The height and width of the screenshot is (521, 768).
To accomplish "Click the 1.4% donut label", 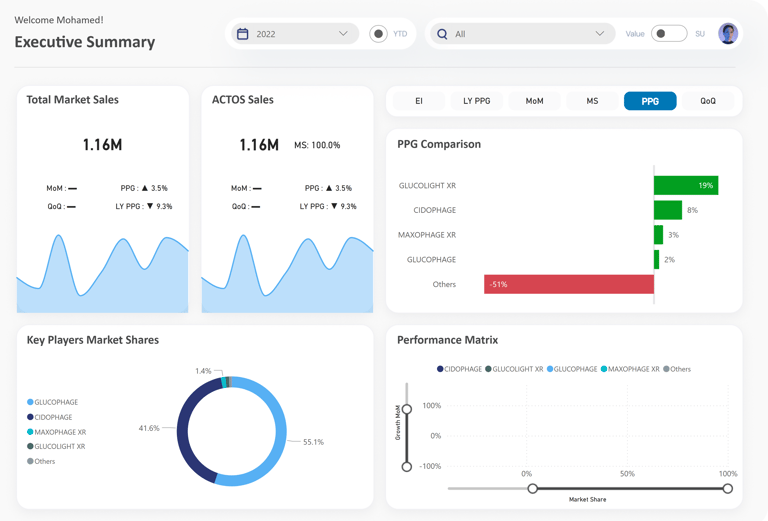I will (203, 371).
